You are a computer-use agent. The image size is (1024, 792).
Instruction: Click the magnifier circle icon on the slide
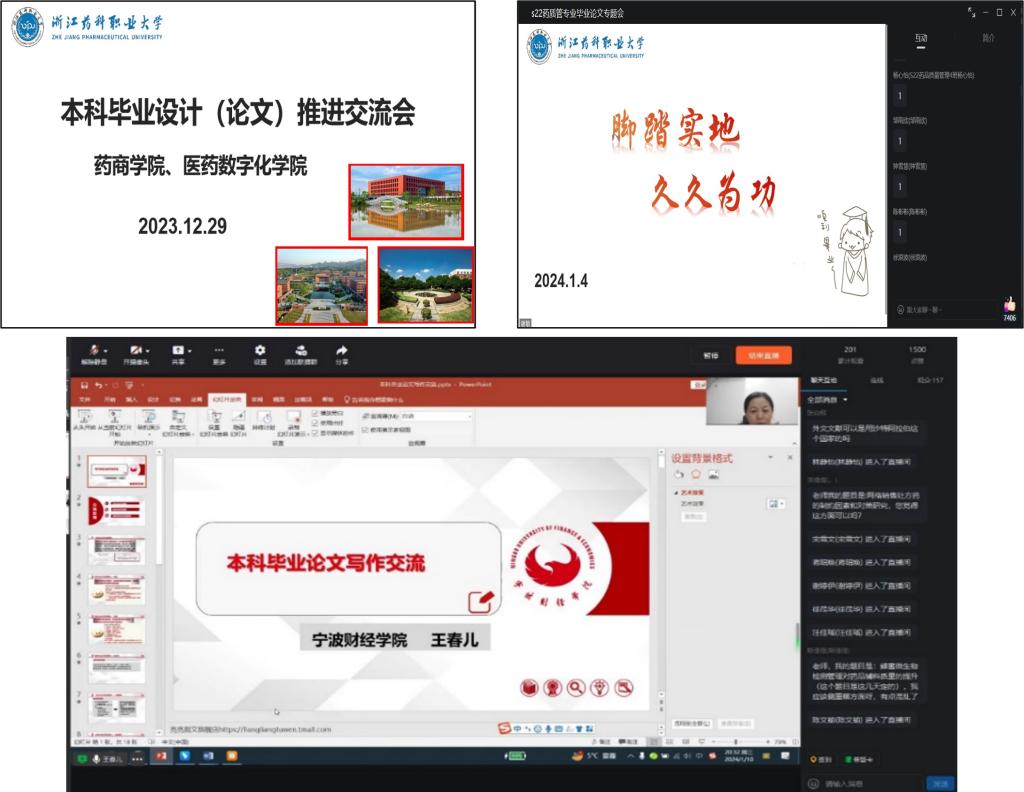click(576, 688)
